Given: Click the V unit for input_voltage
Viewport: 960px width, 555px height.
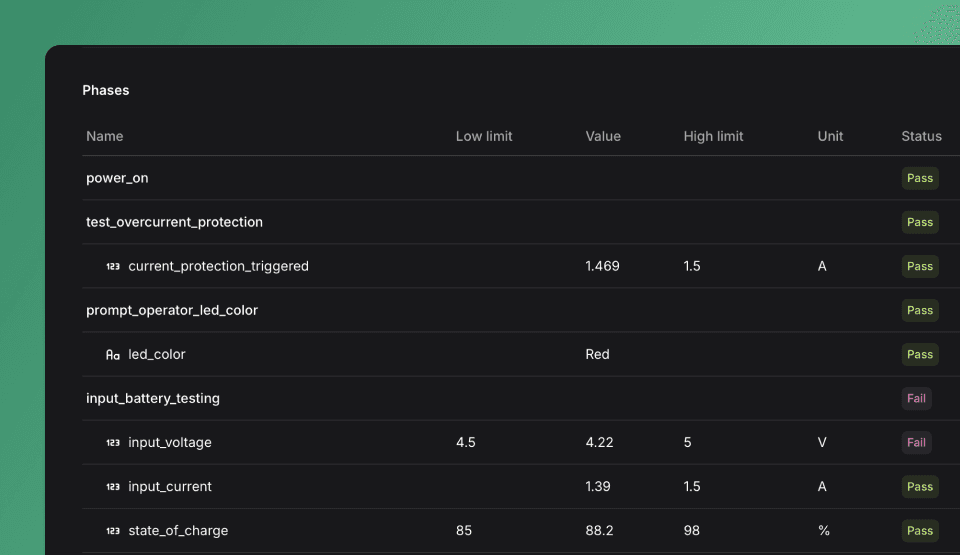Looking at the screenshot, I should pos(822,443).
